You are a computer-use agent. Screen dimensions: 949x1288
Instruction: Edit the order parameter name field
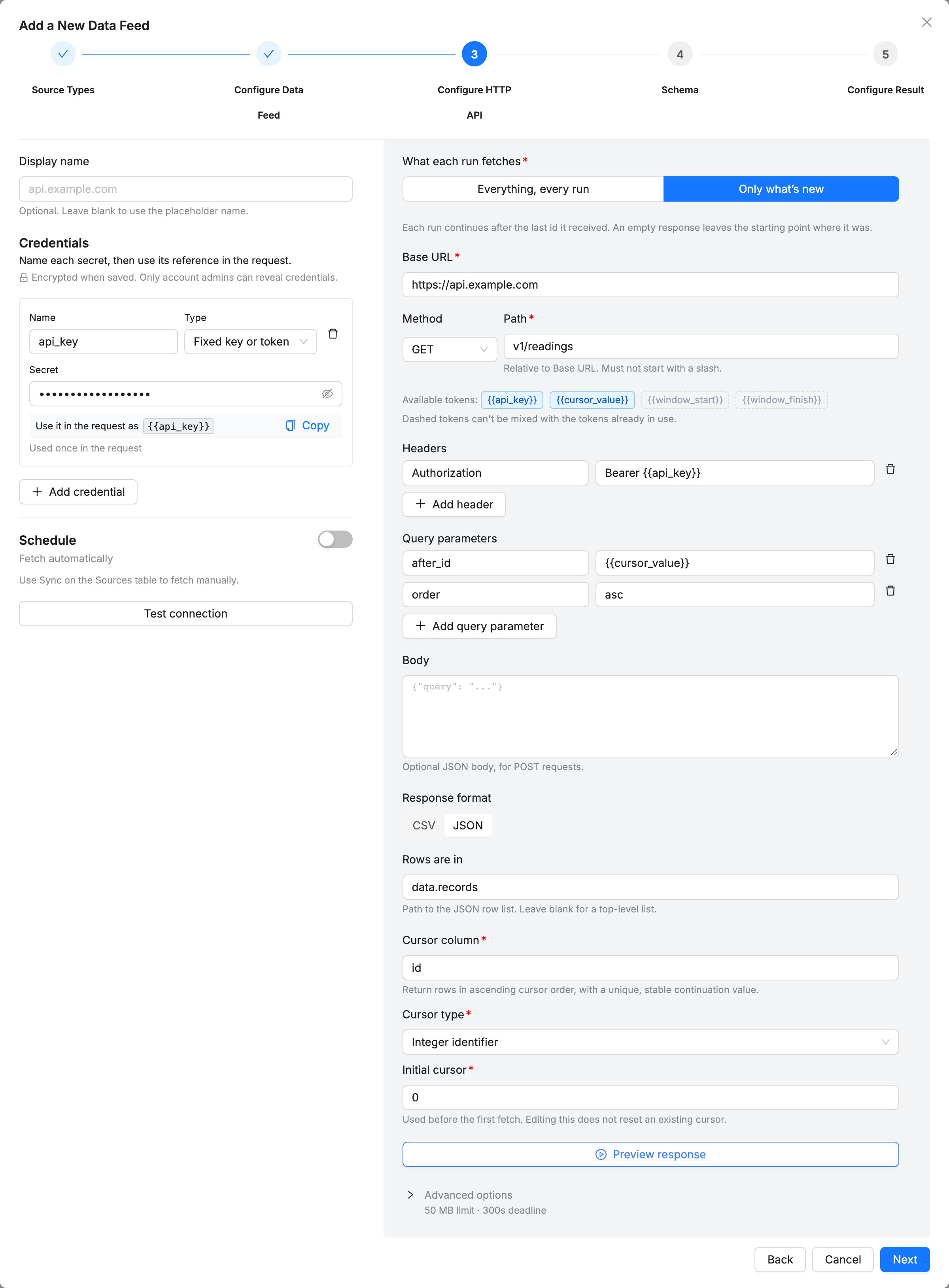(x=495, y=594)
